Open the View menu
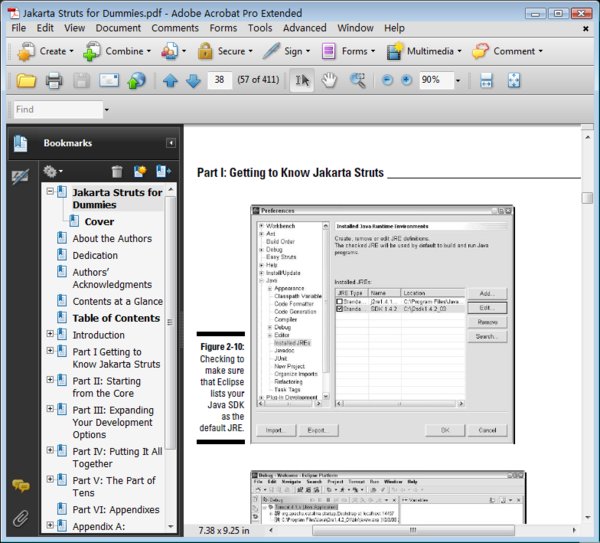The image size is (600, 543). click(x=74, y=28)
